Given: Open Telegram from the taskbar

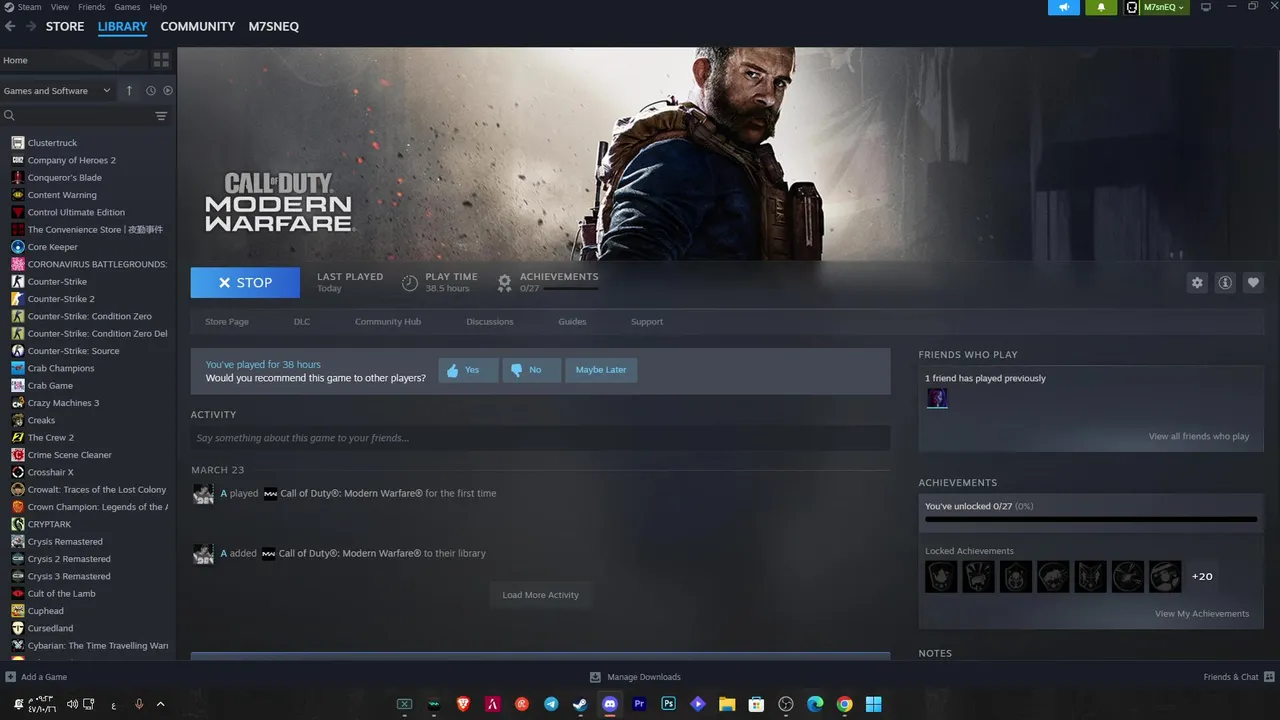Looking at the screenshot, I should (x=551, y=704).
